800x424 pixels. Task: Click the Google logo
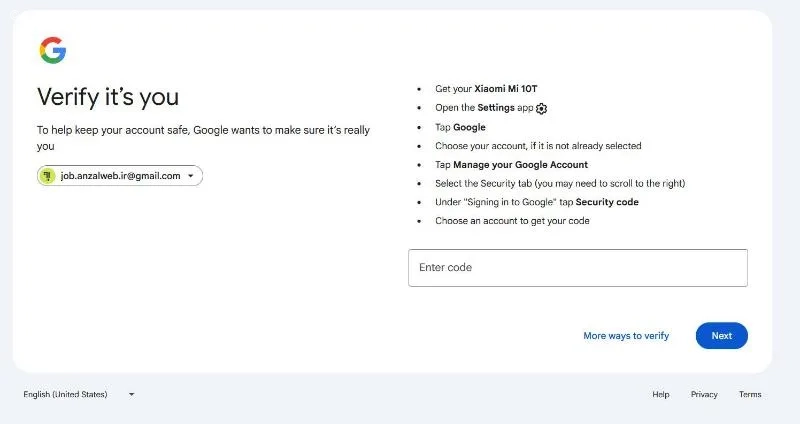click(53, 50)
